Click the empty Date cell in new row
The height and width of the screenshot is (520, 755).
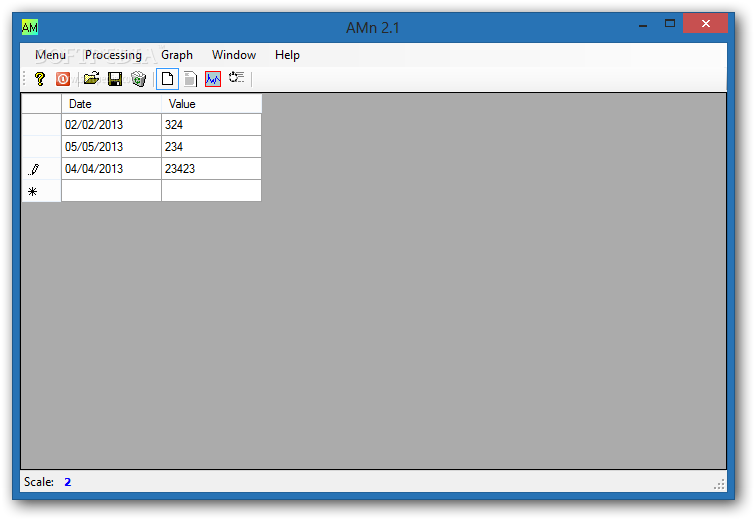coord(111,191)
